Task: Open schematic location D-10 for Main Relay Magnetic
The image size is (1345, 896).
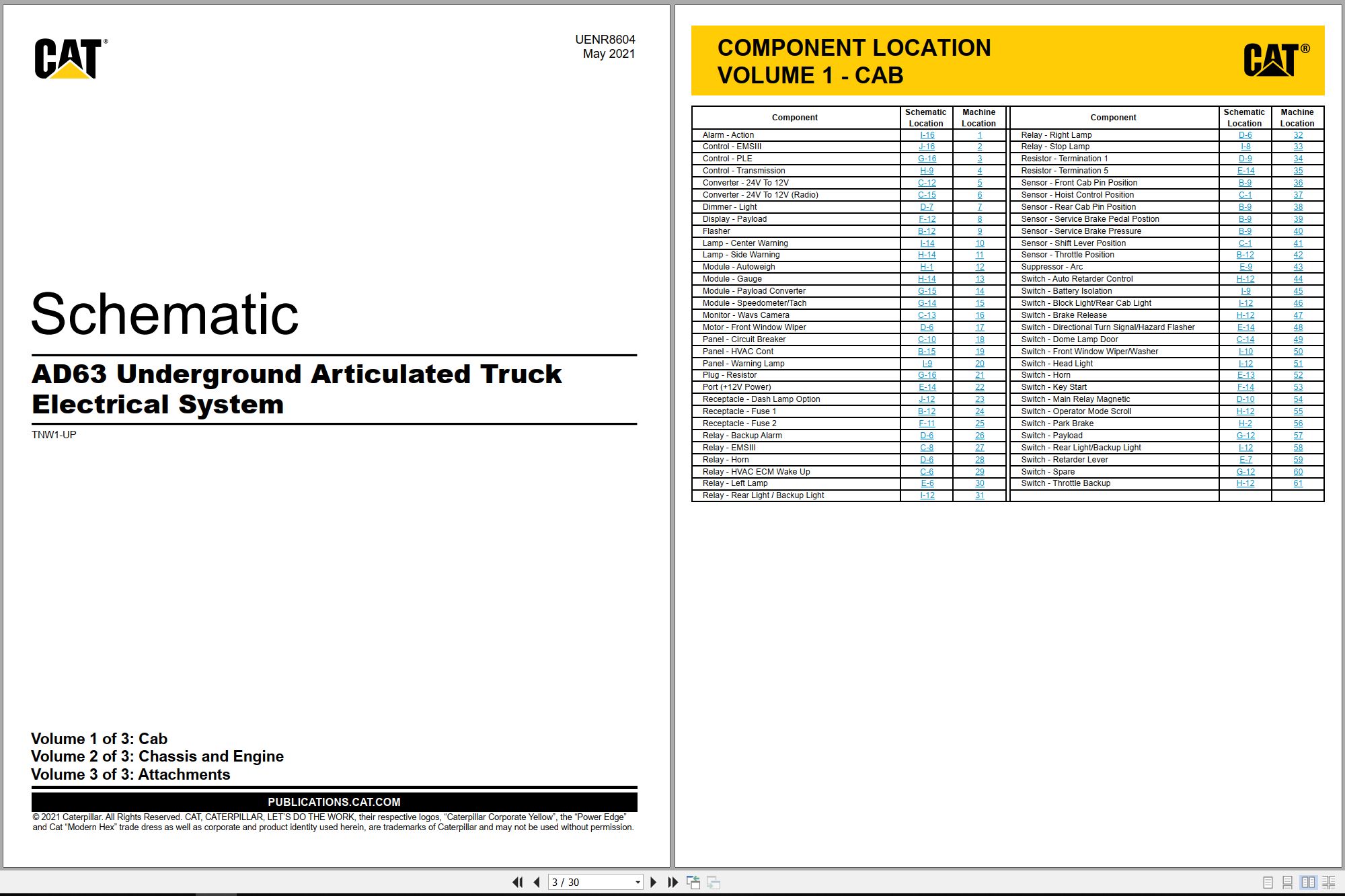Action: (1245, 399)
